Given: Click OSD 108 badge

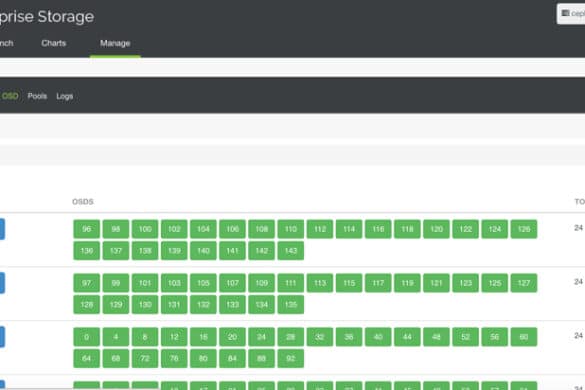Looking at the screenshot, I should pyautogui.click(x=262, y=229).
